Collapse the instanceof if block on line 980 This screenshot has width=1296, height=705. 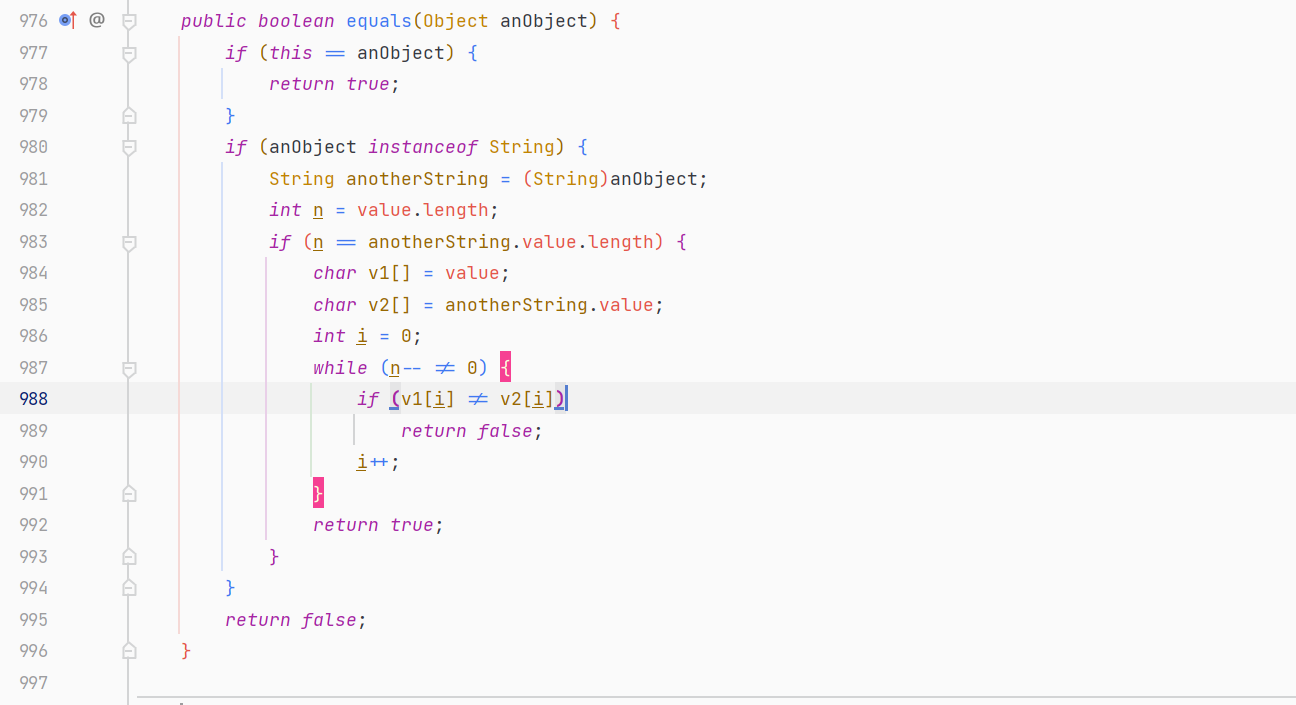[x=129, y=147]
